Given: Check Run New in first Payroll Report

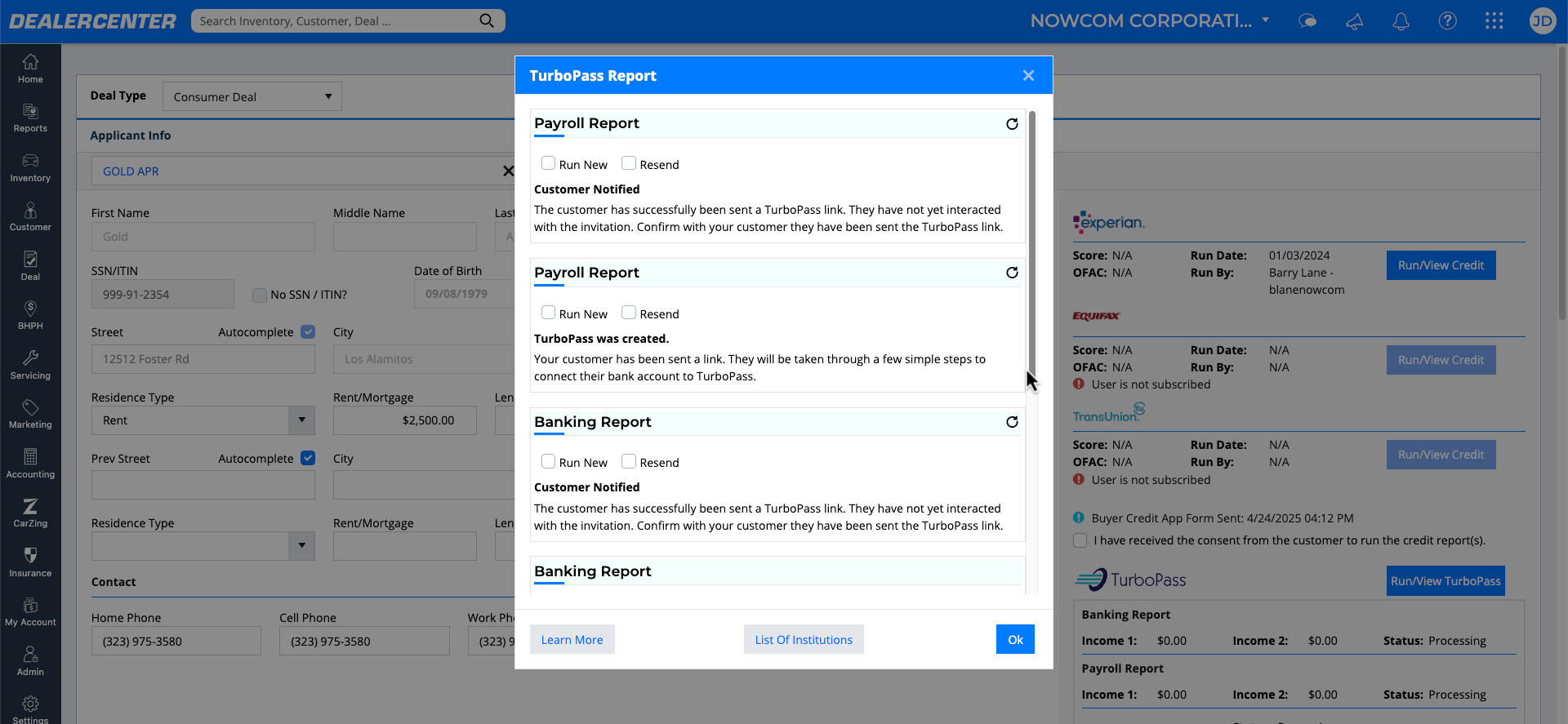Looking at the screenshot, I should point(548,163).
